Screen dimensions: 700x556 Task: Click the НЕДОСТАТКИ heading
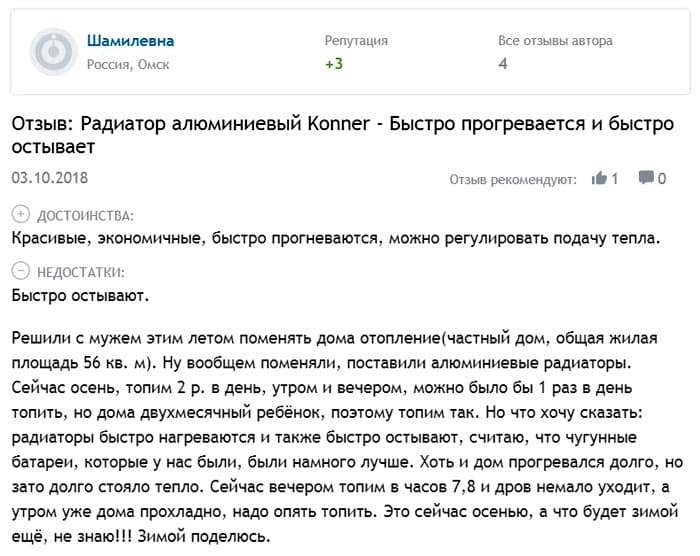81,271
